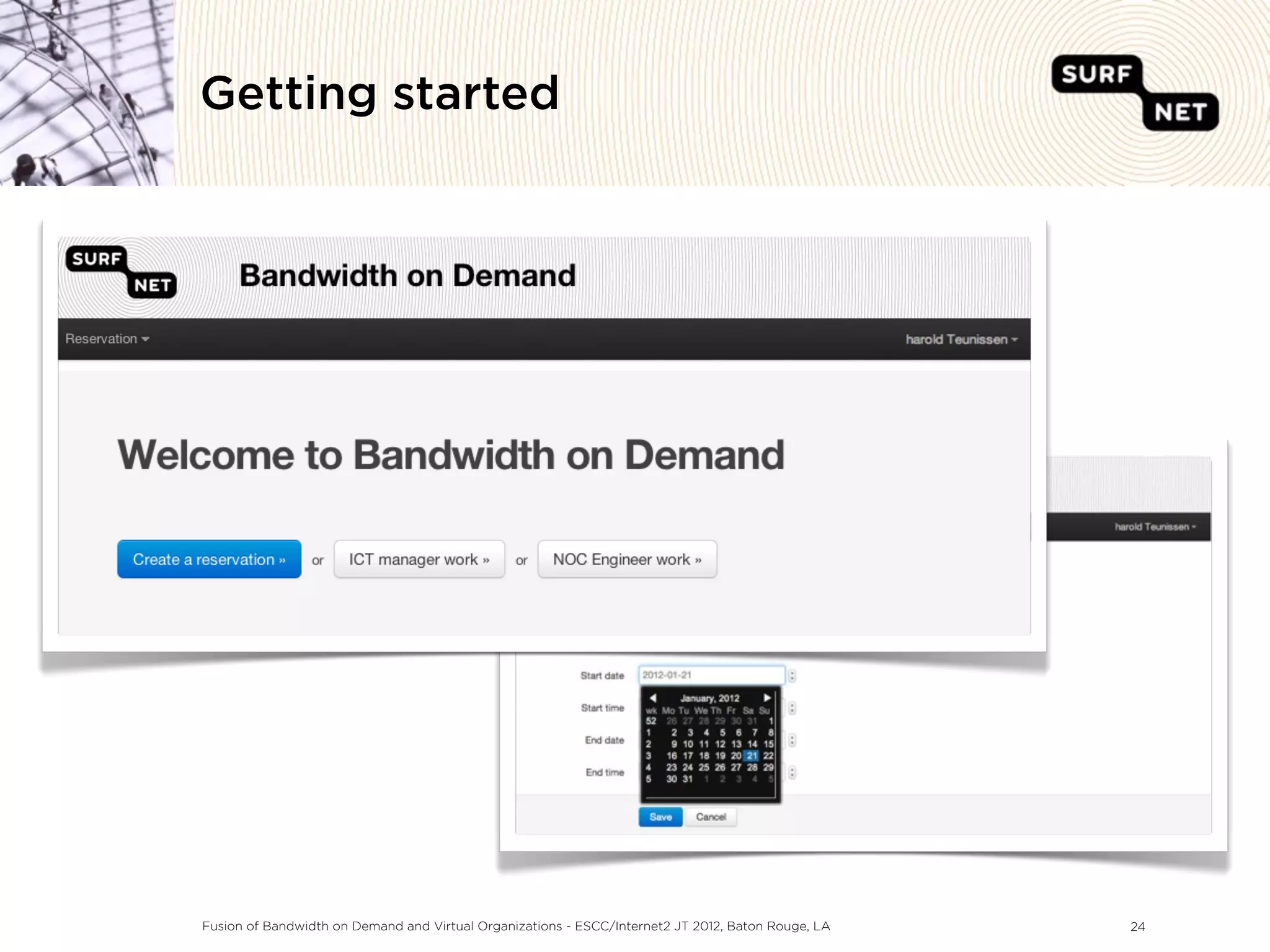Open harold Teunissen menu in back window
This screenshot has height=952, width=1270.
click(x=1155, y=527)
